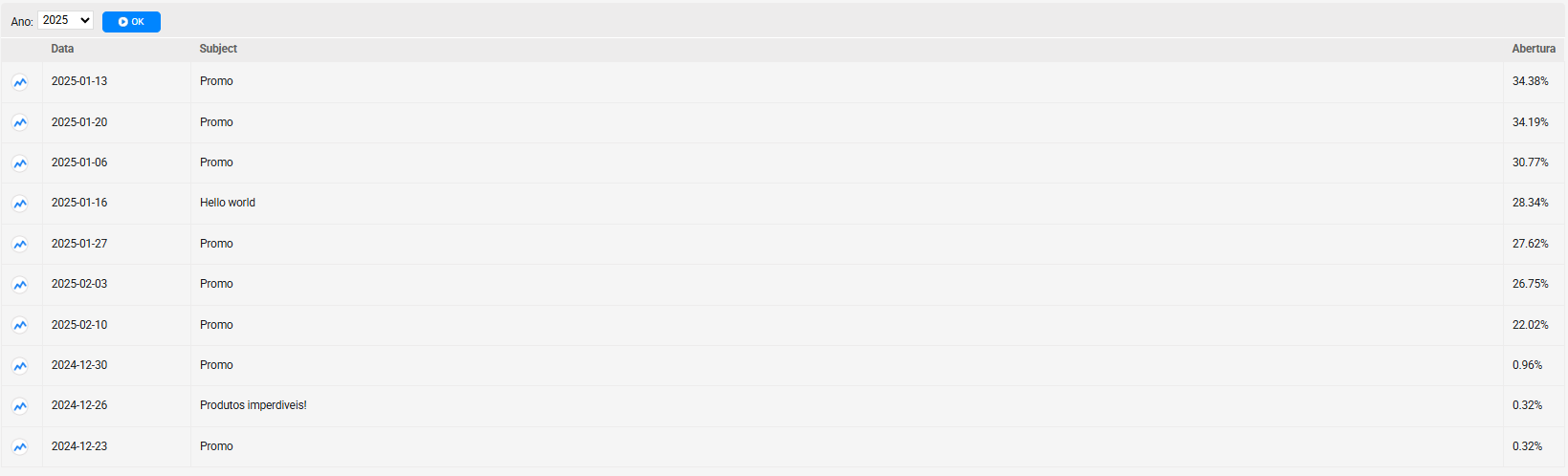Click the 0.96% open rate value

click(1527, 365)
